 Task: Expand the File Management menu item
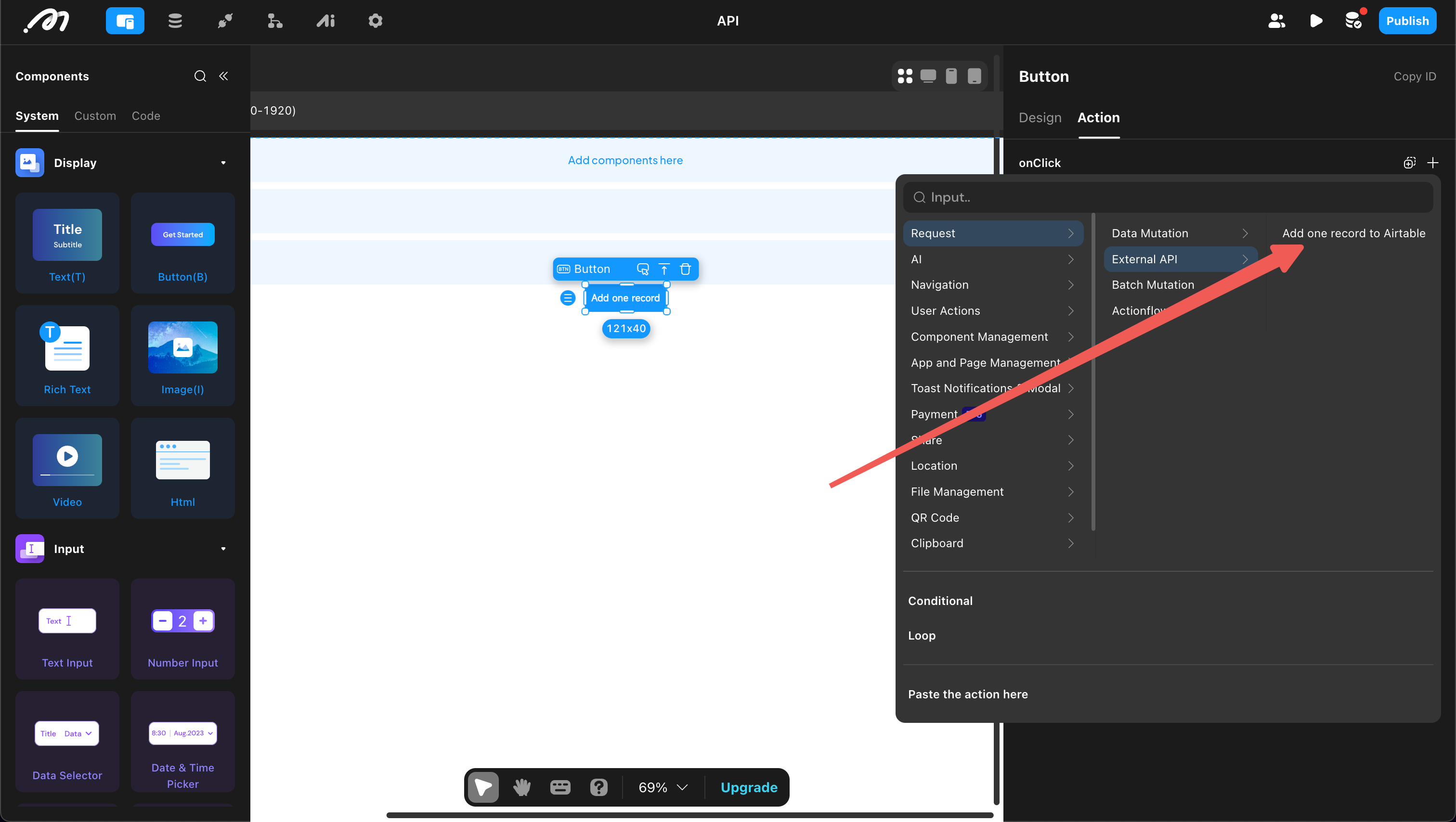tap(992, 491)
